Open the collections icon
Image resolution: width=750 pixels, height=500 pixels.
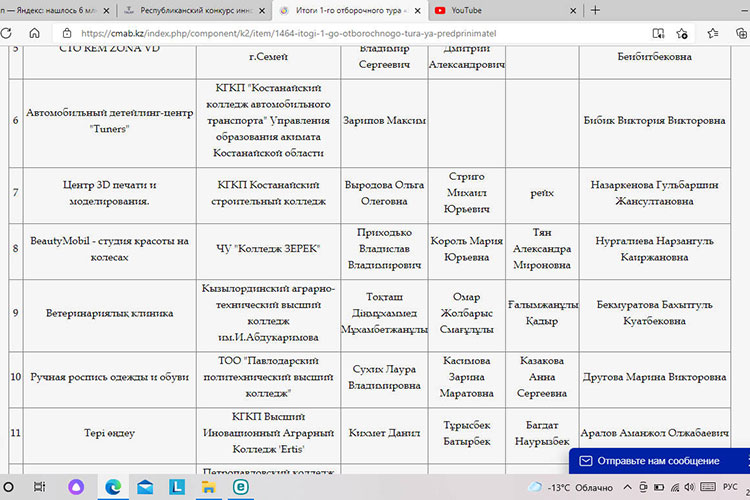[x=741, y=33]
